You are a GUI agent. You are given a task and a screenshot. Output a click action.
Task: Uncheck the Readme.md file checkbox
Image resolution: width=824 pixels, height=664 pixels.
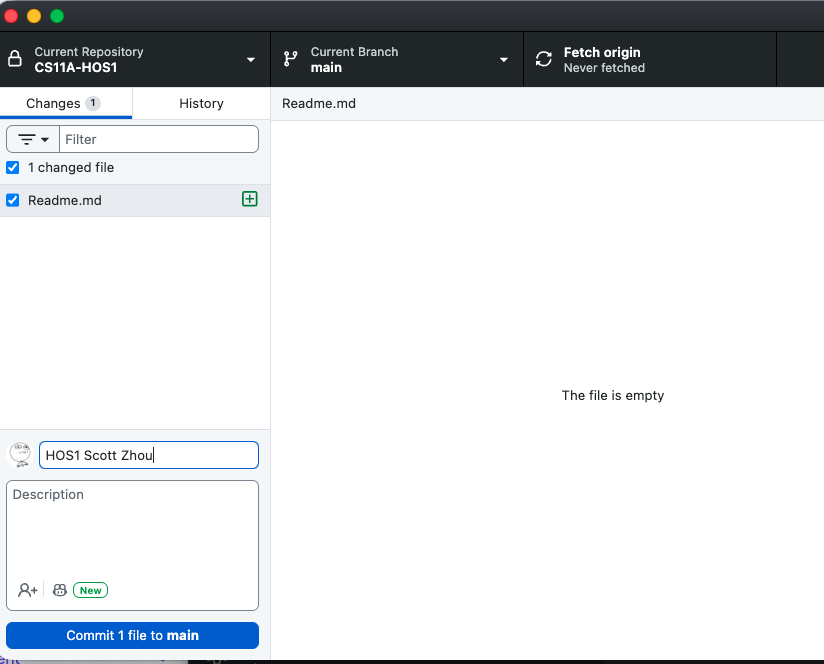(12, 199)
